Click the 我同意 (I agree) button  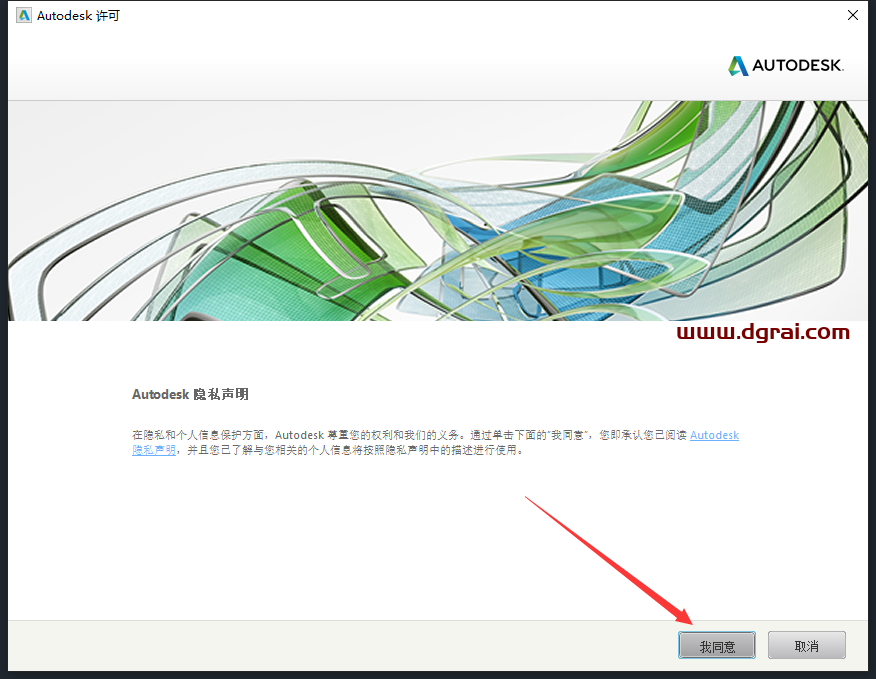(x=717, y=645)
